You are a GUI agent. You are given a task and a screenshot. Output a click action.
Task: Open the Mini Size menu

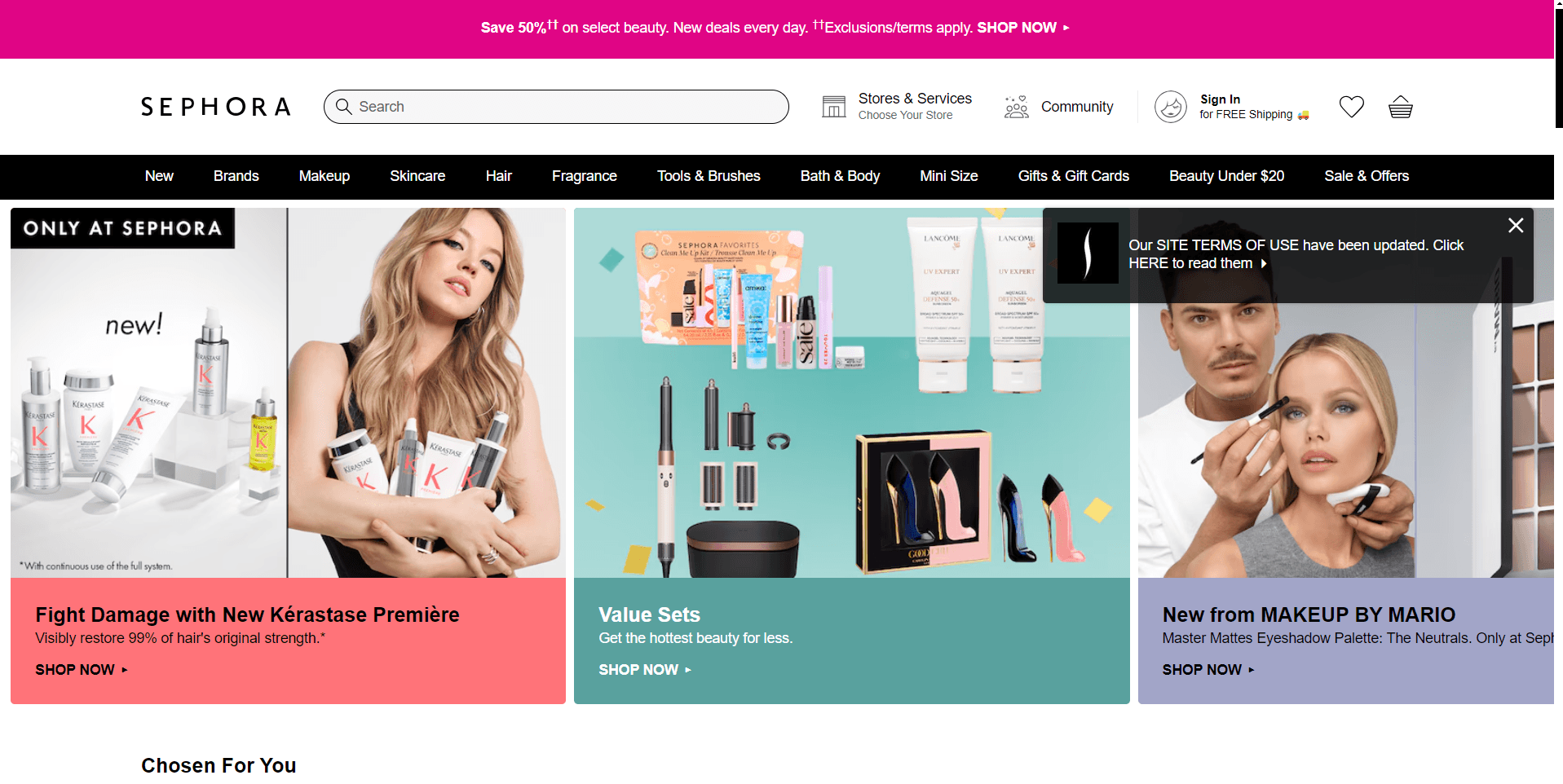point(949,176)
